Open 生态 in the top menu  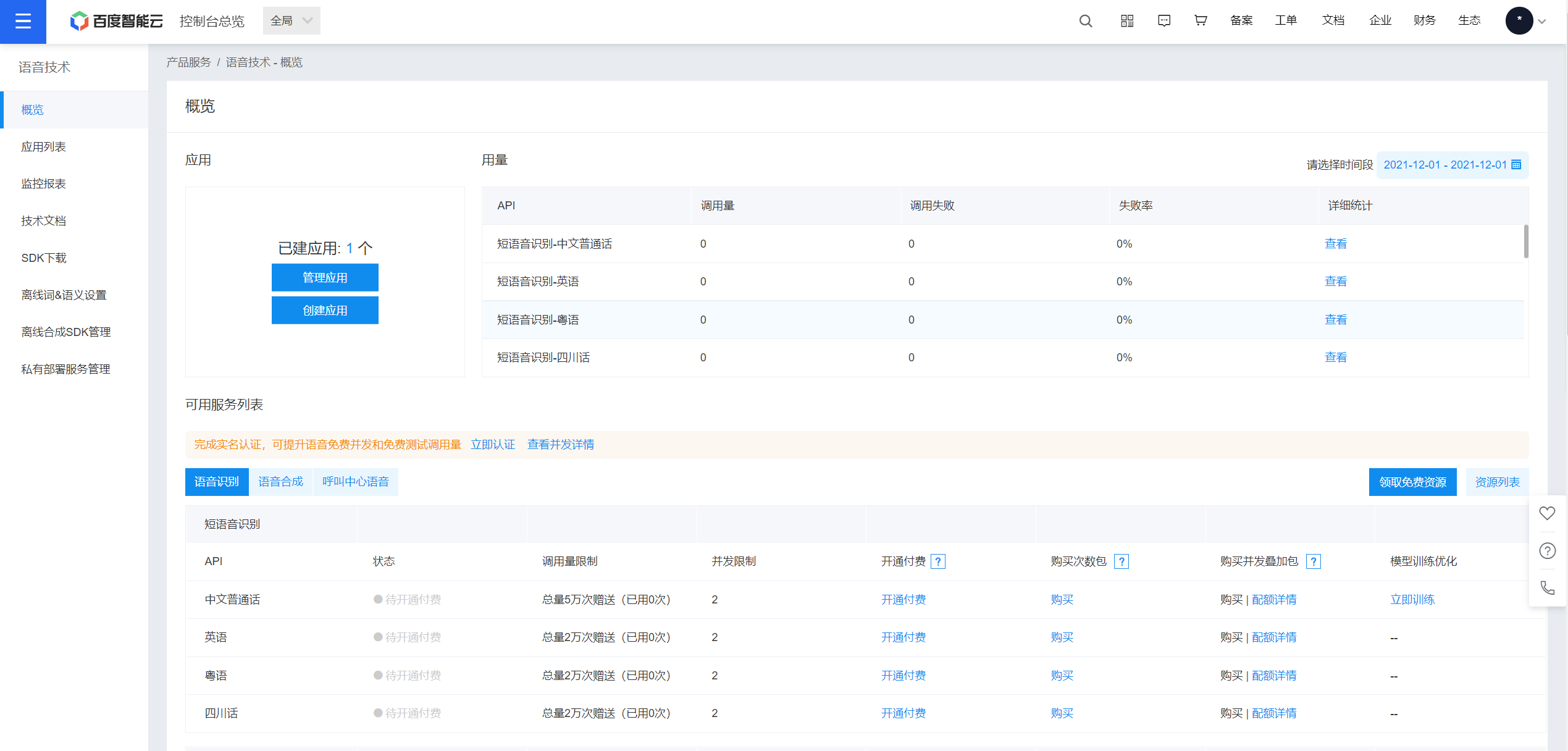[x=1469, y=20]
